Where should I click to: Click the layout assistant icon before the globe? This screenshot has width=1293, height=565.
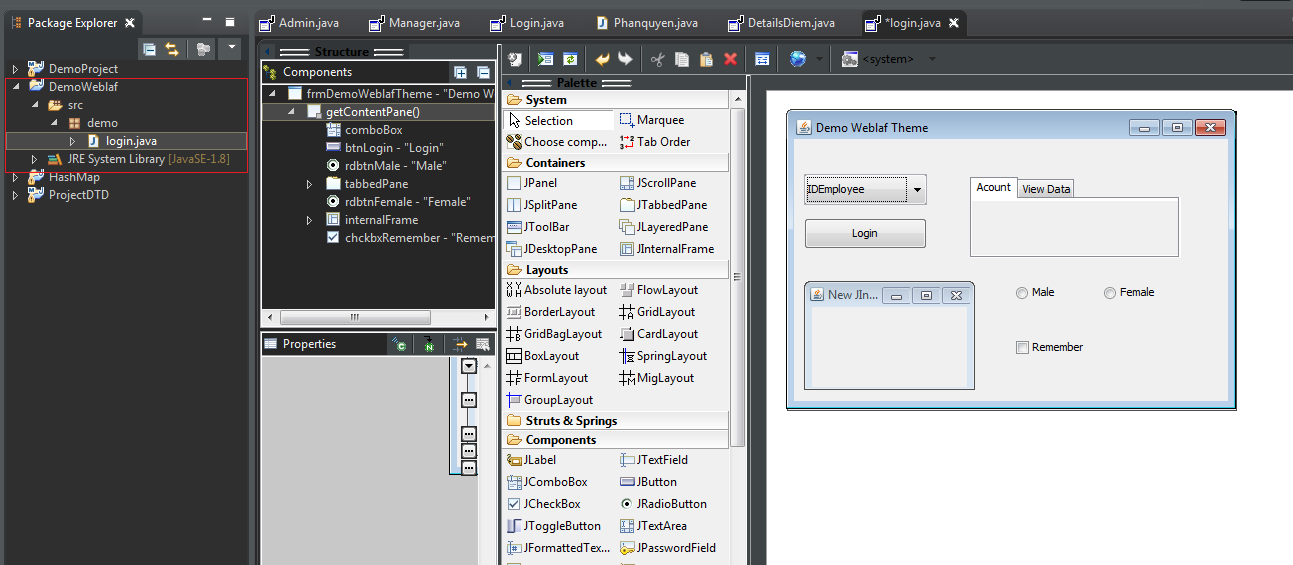click(762, 59)
